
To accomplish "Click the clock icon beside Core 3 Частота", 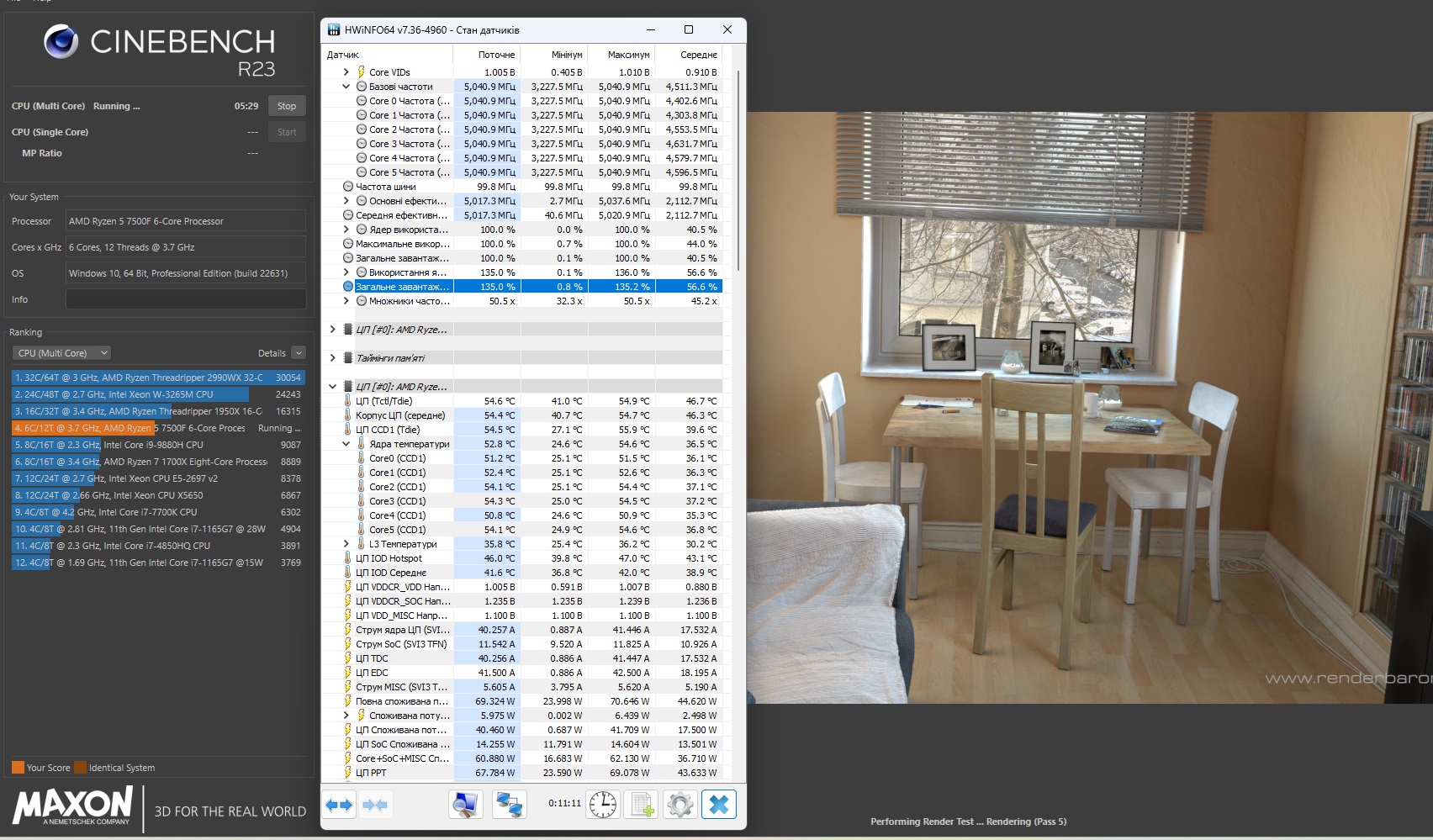I will point(362,144).
